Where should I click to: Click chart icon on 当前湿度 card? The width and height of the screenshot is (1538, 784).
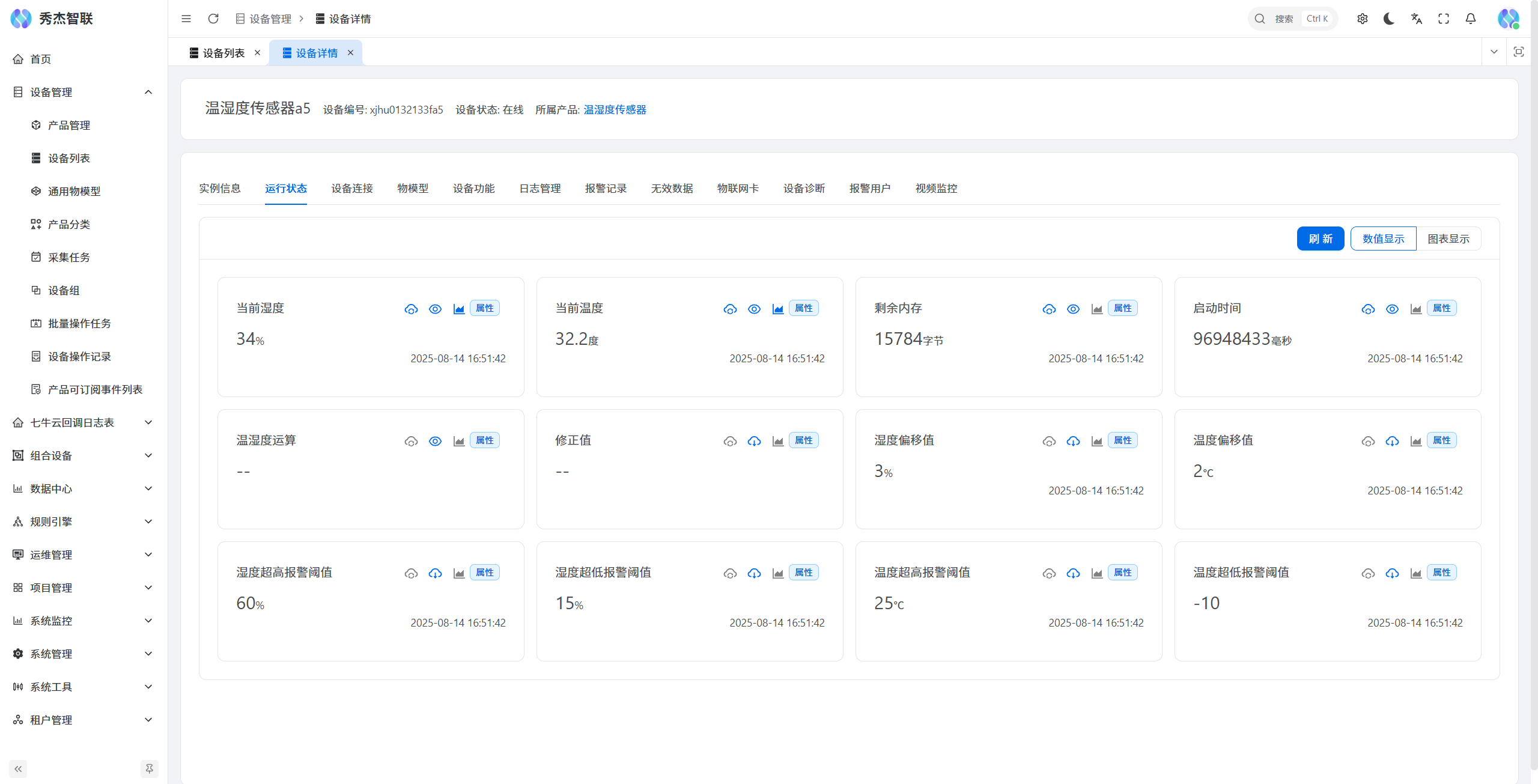459,309
